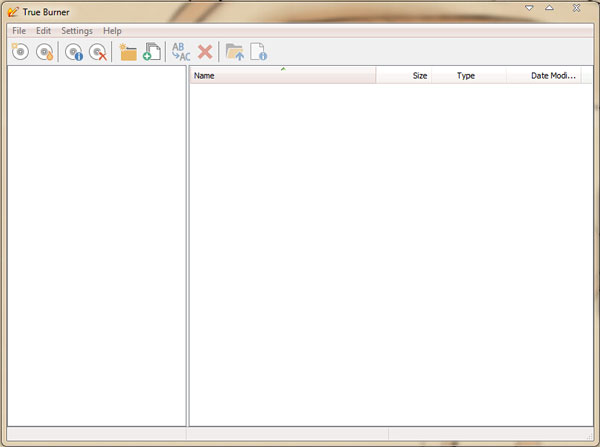
Task: Minimize the True Burner window
Action: pos(530,8)
